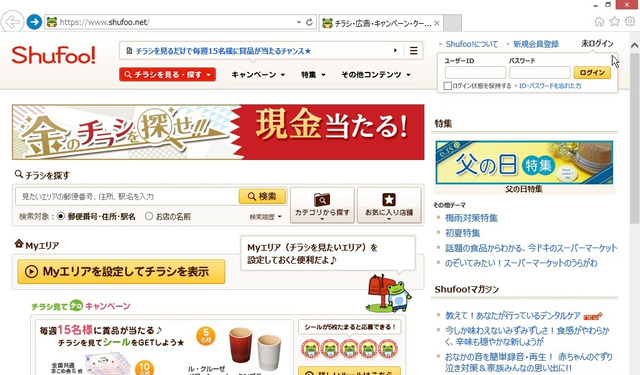Click the browser forward arrow button

coord(34,22)
